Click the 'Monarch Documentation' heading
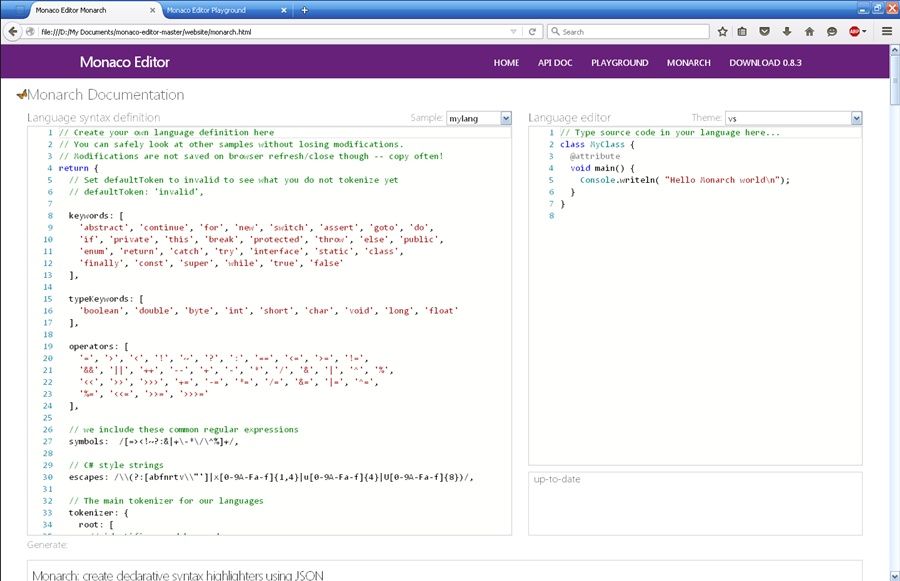The height and width of the screenshot is (581, 900). 106,95
